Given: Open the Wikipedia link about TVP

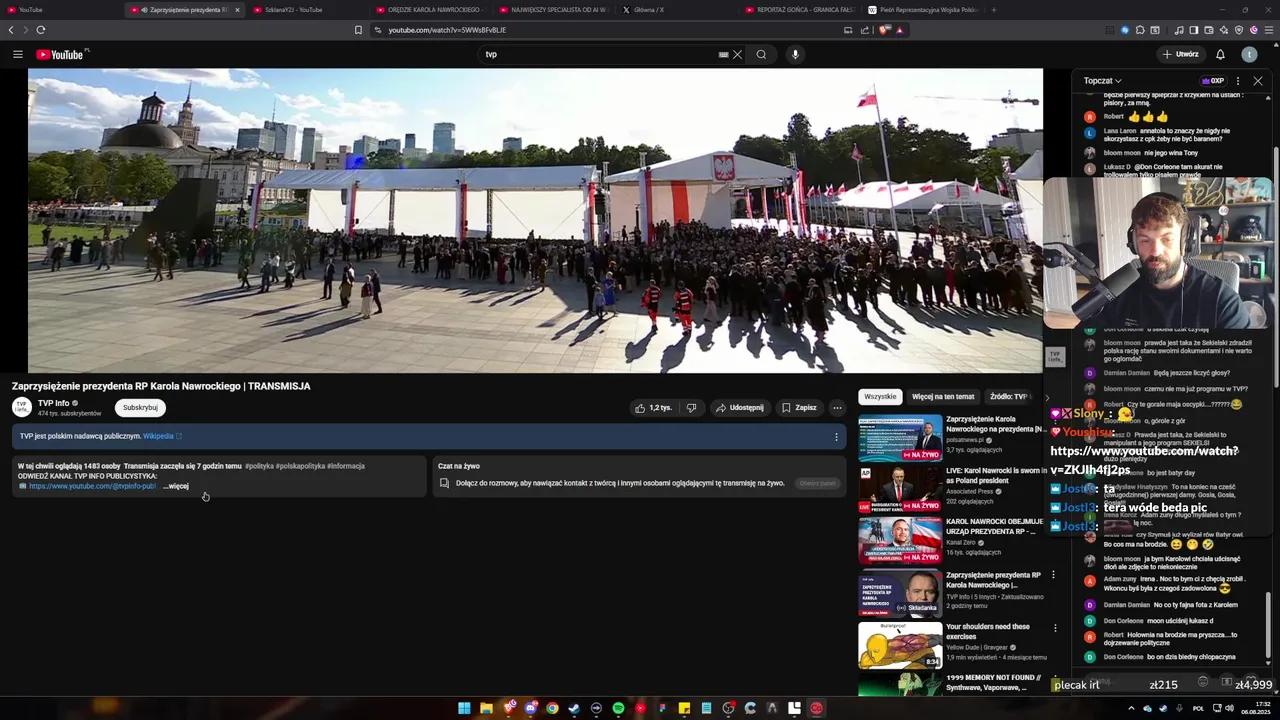Looking at the screenshot, I should pyautogui.click(x=162, y=436).
